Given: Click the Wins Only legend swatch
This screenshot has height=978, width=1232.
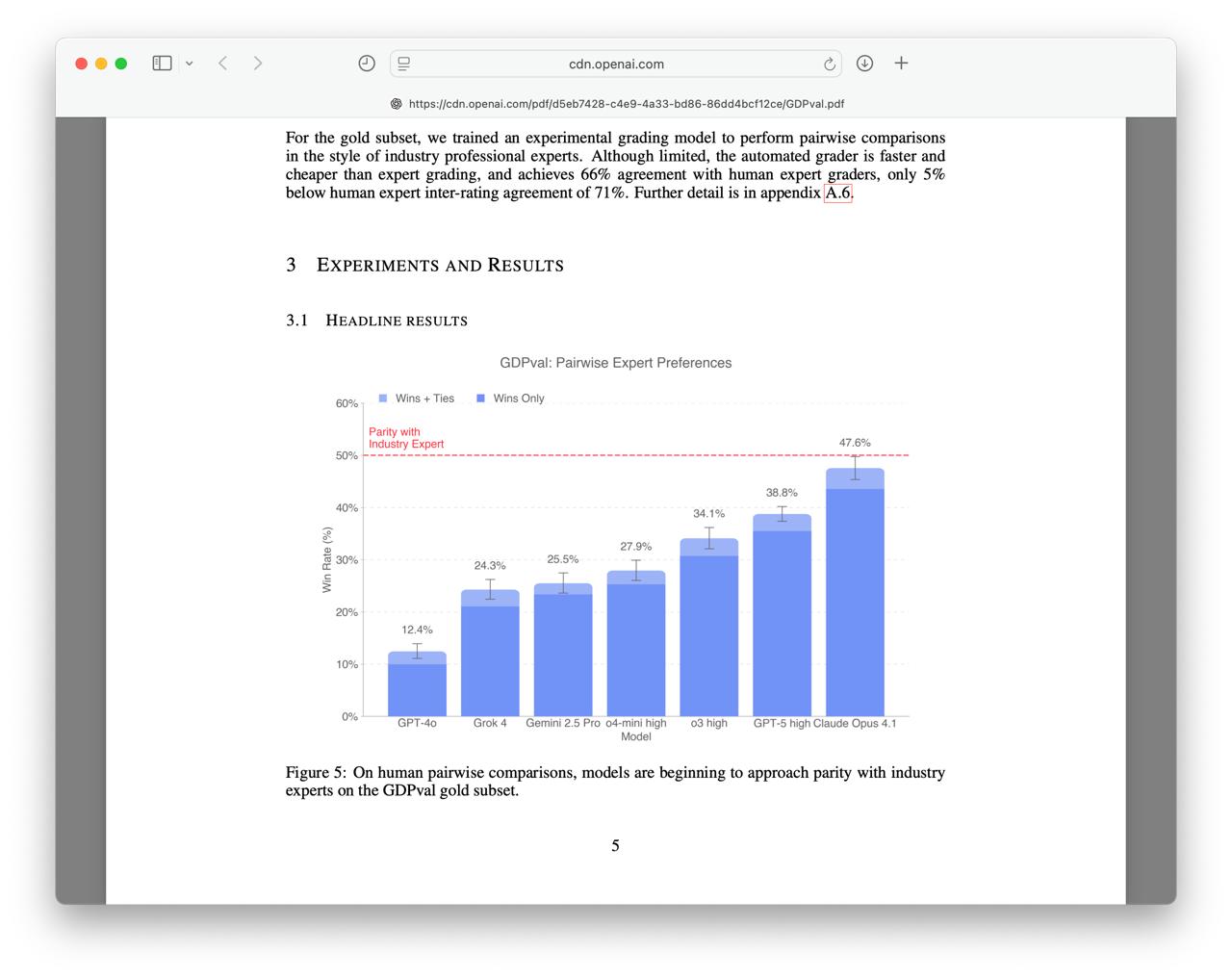Looking at the screenshot, I should 481,399.
